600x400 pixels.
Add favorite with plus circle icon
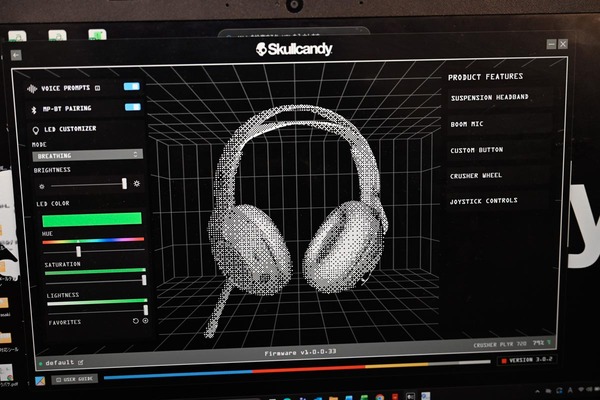(145, 320)
